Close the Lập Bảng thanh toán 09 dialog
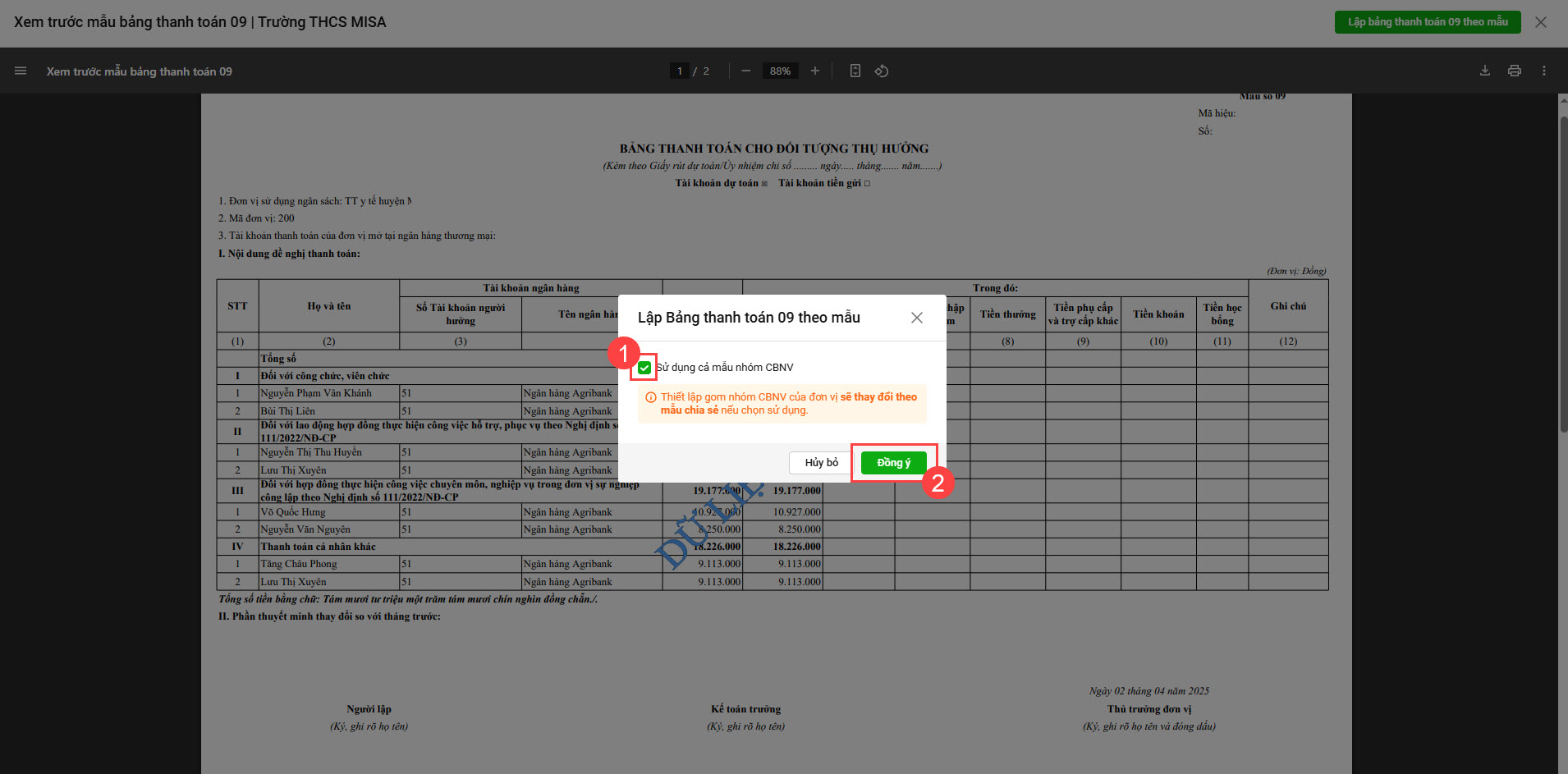The width and height of the screenshot is (1568, 774). (x=917, y=318)
